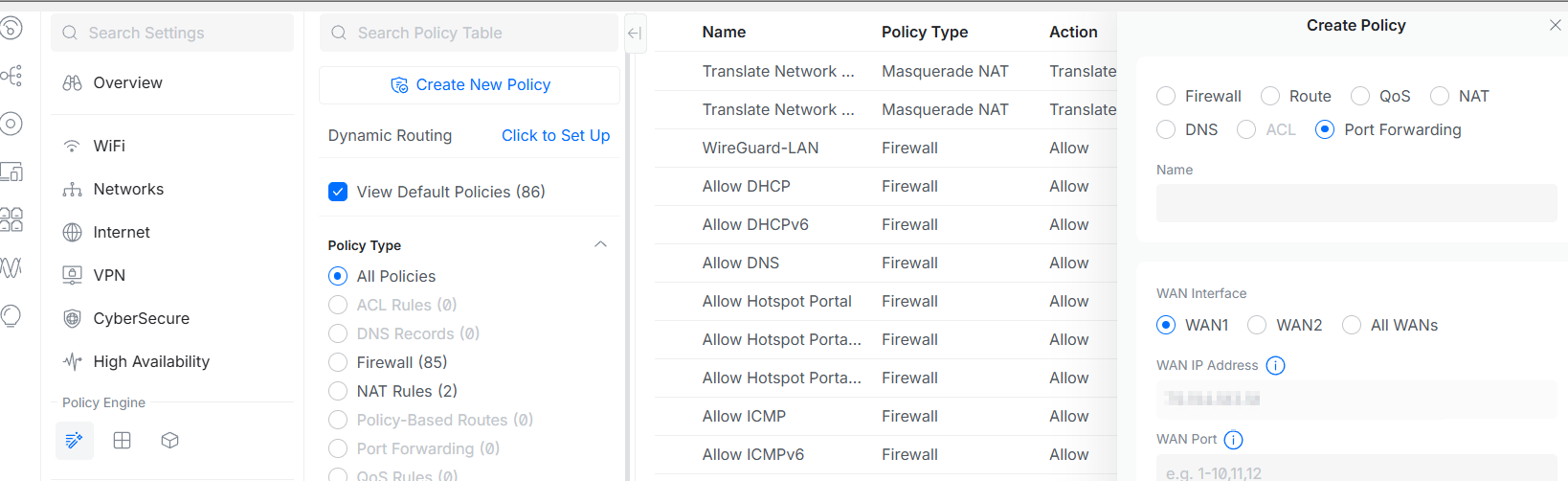Open the topology icon in the left rail

(x=11, y=76)
